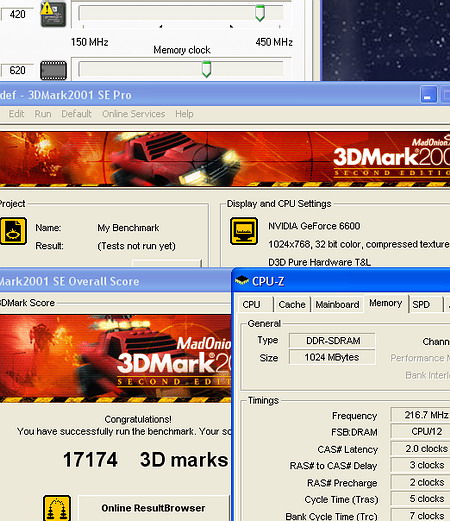
Task: Click the 17174 3D marks score text
Action: (145, 460)
